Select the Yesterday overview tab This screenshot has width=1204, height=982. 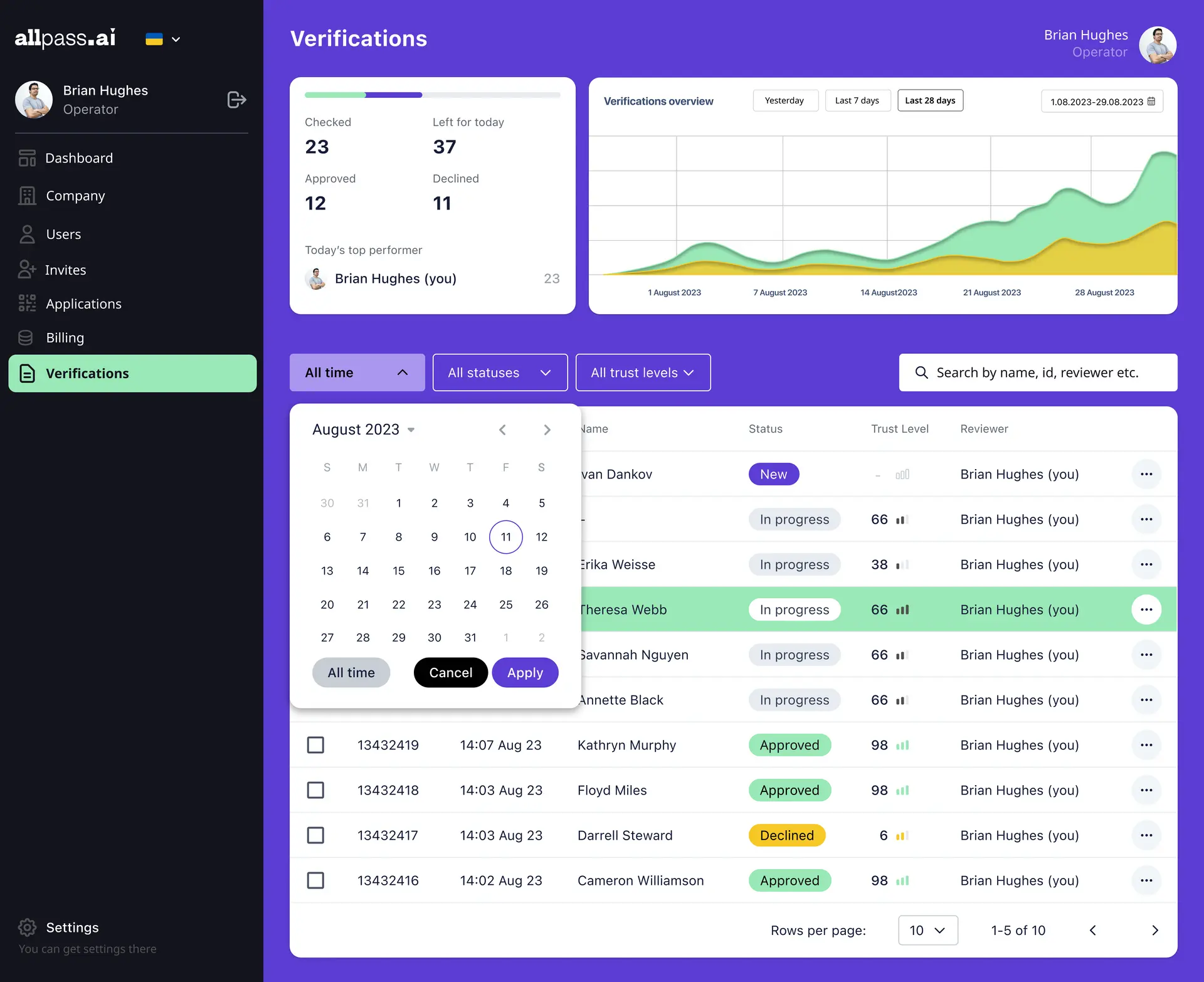[784, 100]
